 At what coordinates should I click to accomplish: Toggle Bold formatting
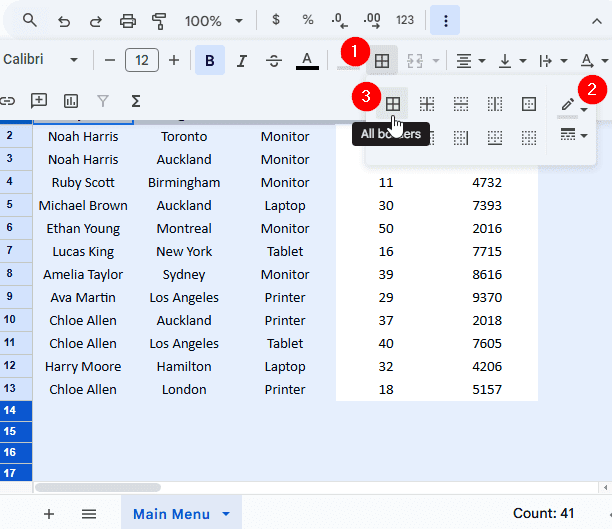[x=210, y=60]
